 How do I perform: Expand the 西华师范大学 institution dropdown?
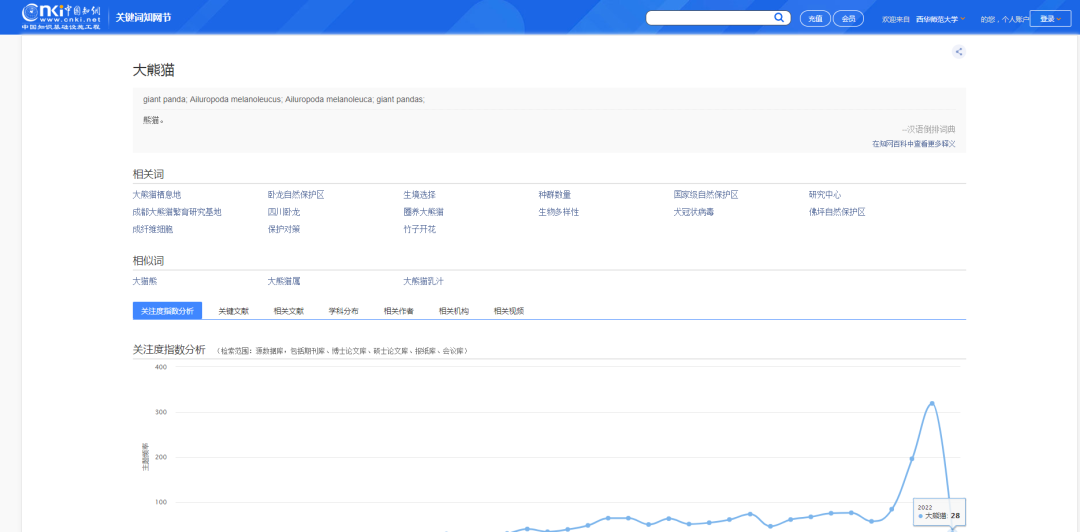(x=940, y=19)
